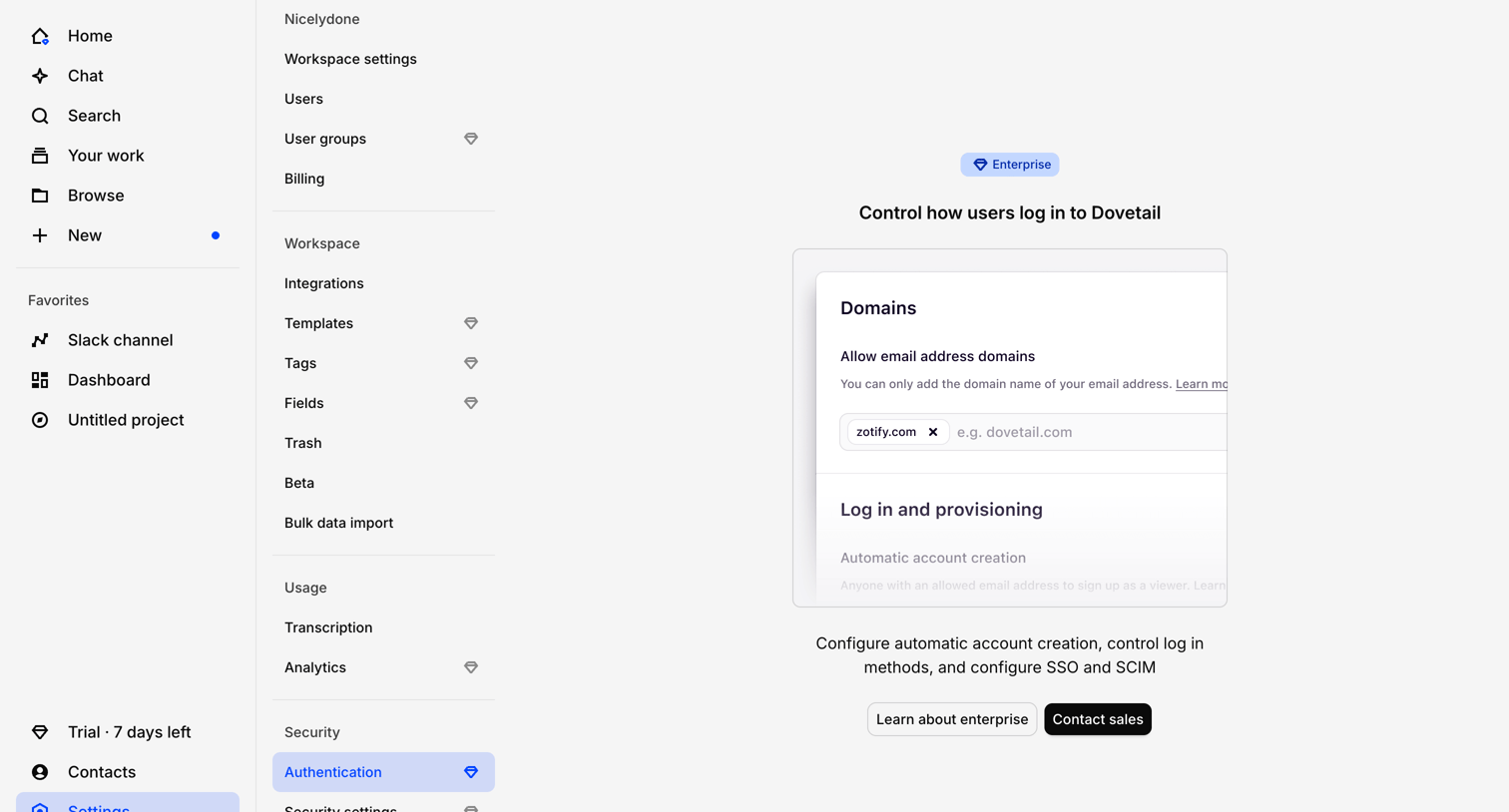This screenshot has height=812, width=1509.
Task: Open the Slack channel favorite
Action: pyautogui.click(x=128, y=340)
